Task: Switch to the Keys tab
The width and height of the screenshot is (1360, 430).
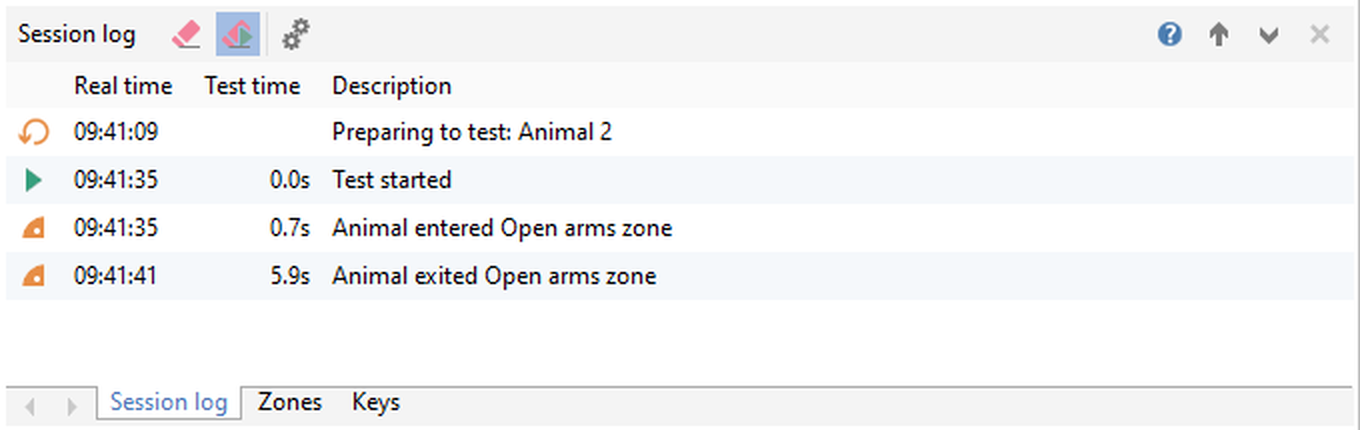Action: pos(376,403)
